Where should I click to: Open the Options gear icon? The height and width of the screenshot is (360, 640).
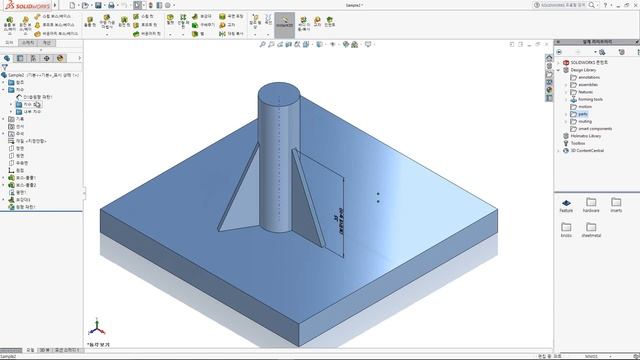[x=167, y=5]
